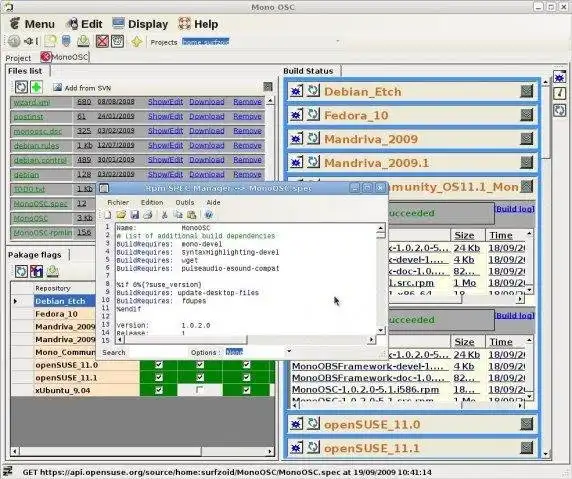Toggle second checkbox in openSUSE_11.1 row
This screenshot has width=572, height=479.
pyautogui.click(x=200, y=378)
